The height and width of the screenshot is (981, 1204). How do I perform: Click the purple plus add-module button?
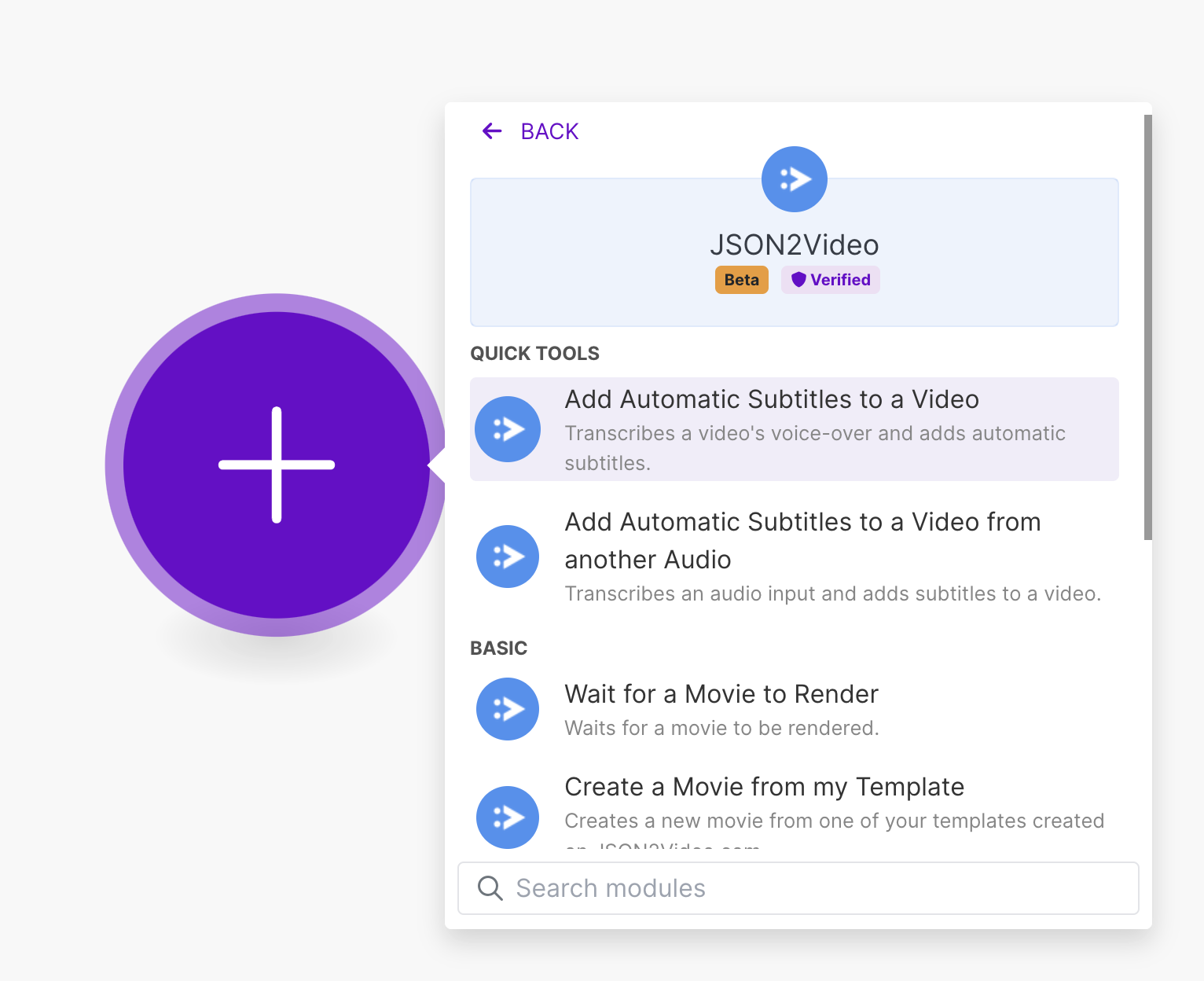click(277, 465)
